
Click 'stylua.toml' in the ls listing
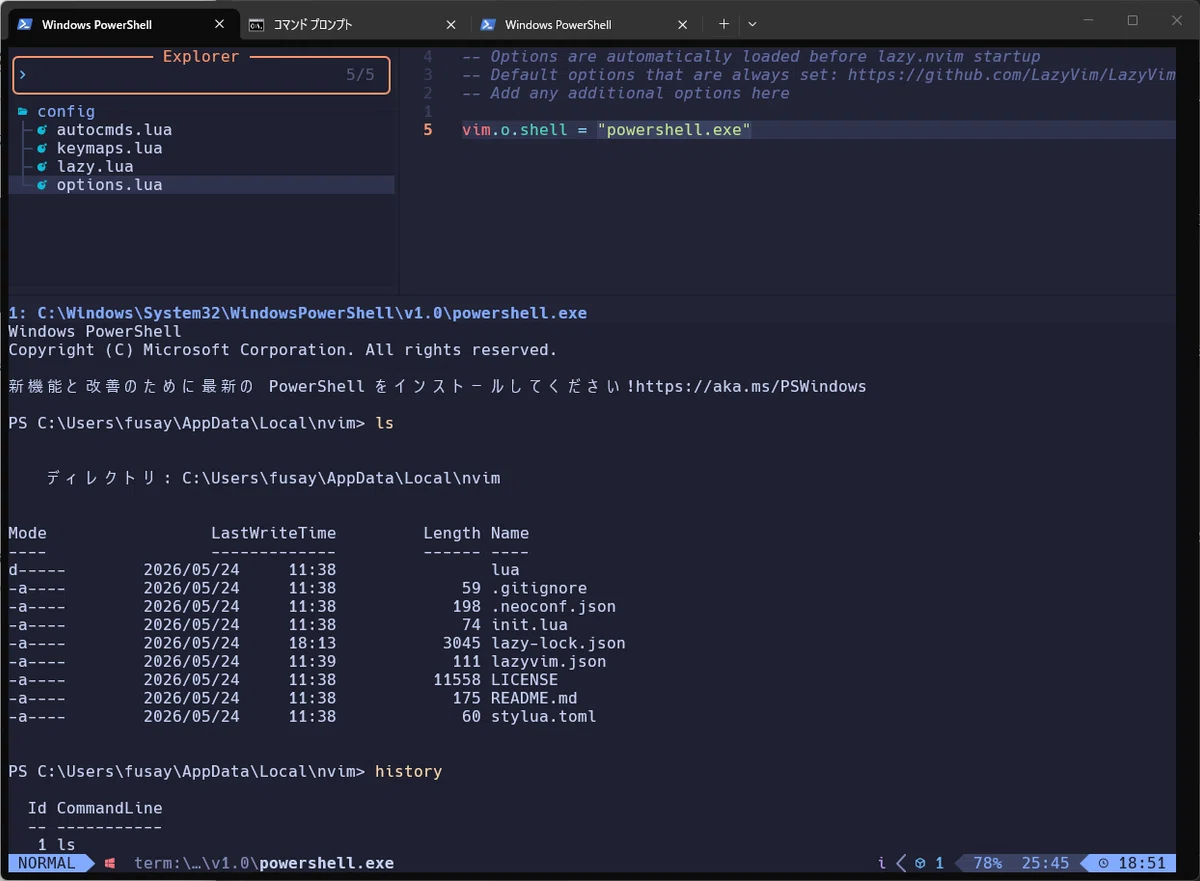[544, 717]
